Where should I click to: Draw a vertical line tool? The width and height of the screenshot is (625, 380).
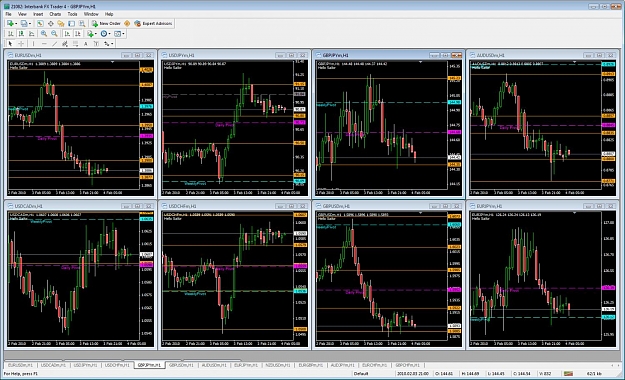33,43
